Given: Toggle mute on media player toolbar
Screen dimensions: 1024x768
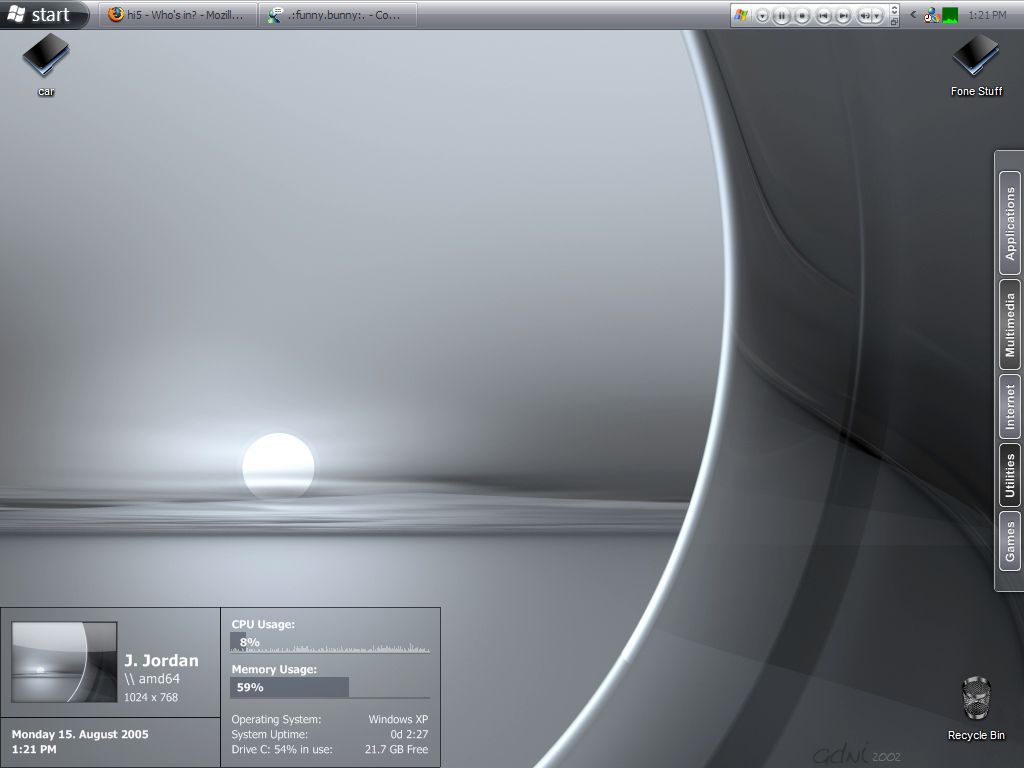Looking at the screenshot, I should click(x=865, y=16).
